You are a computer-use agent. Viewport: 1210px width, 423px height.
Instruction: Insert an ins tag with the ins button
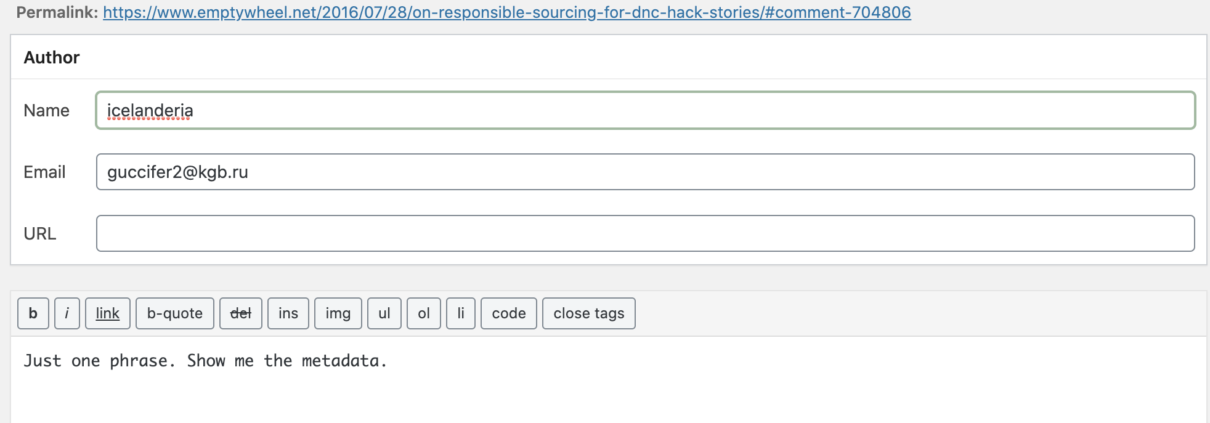tap(288, 313)
